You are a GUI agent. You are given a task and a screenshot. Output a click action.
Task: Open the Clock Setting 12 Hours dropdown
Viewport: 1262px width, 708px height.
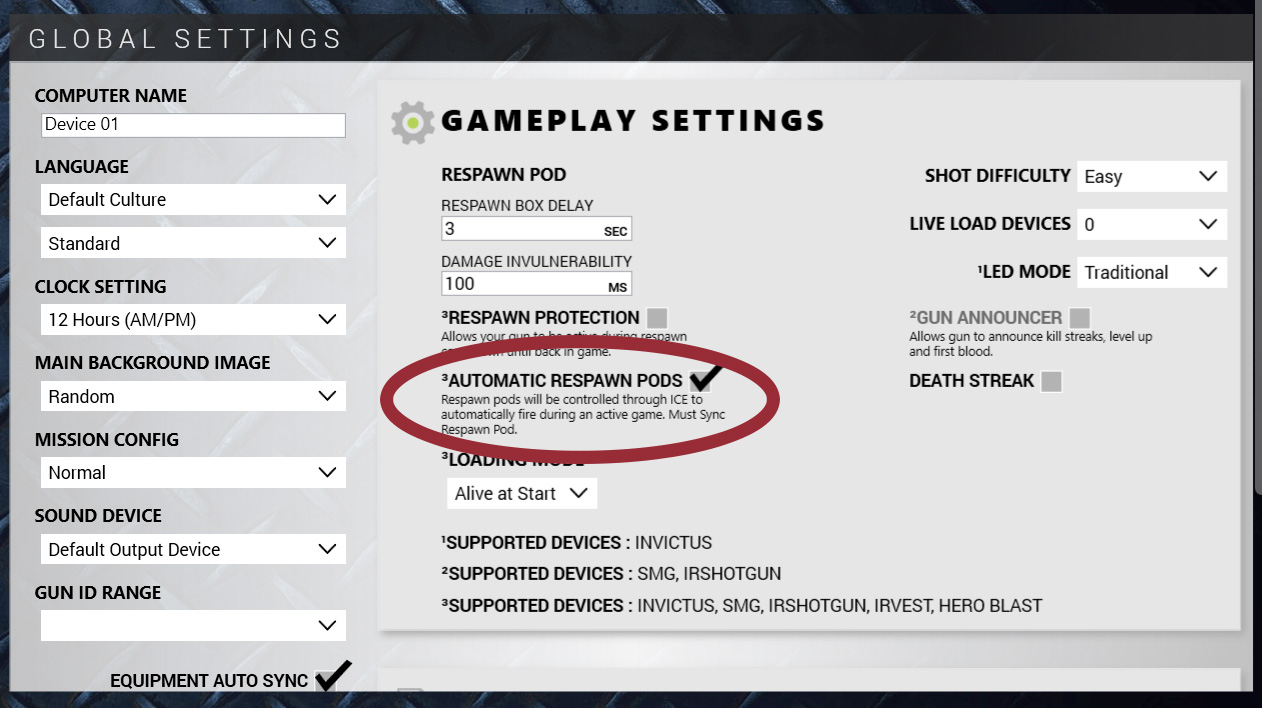click(x=193, y=320)
